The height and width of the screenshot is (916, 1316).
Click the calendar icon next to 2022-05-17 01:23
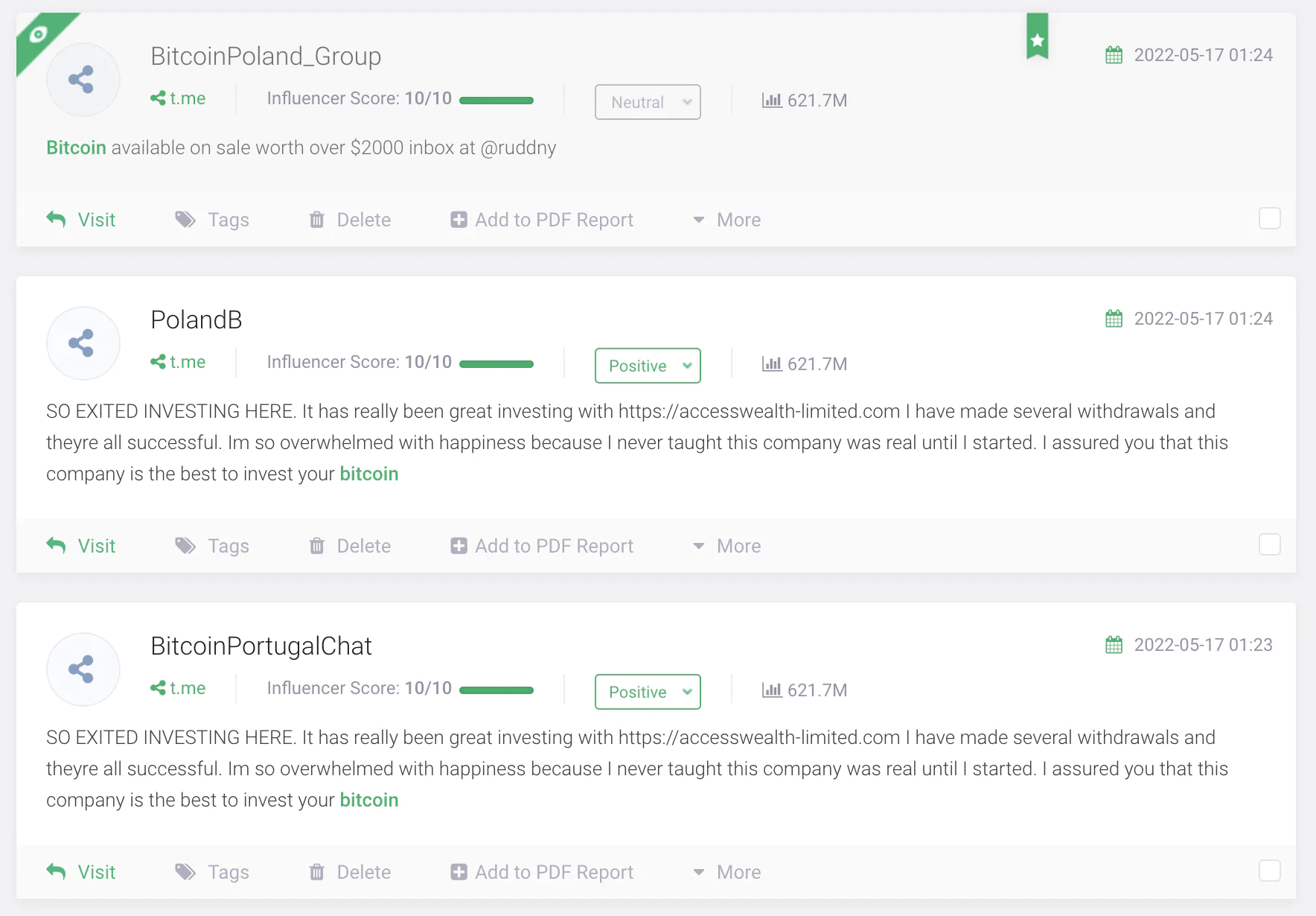(x=1114, y=645)
